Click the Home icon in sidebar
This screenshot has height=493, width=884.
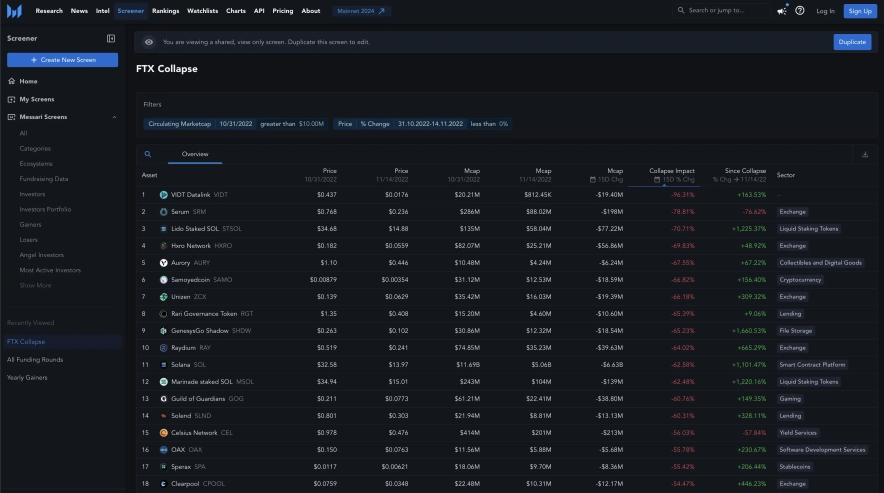[x=11, y=81]
